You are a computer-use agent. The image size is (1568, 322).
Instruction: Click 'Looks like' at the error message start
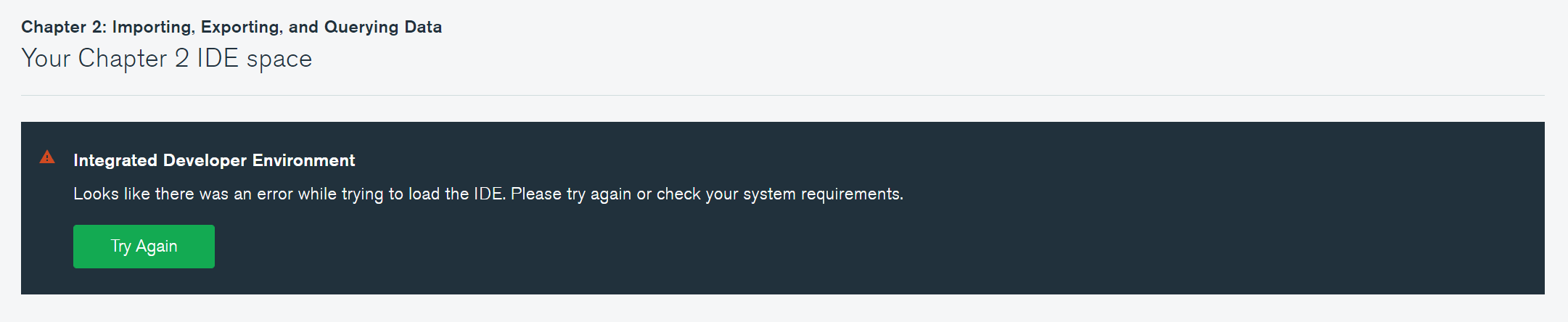tap(96, 194)
